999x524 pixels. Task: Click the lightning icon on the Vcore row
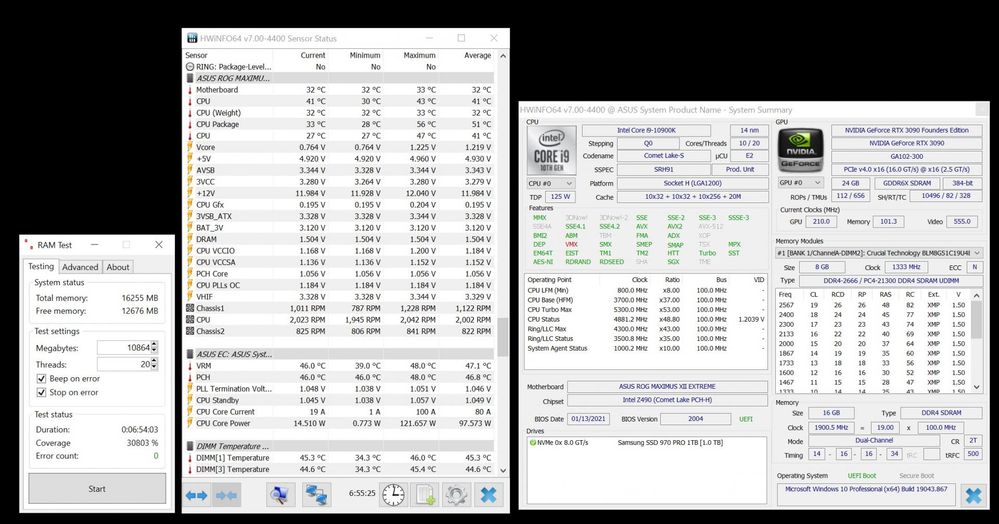190,147
